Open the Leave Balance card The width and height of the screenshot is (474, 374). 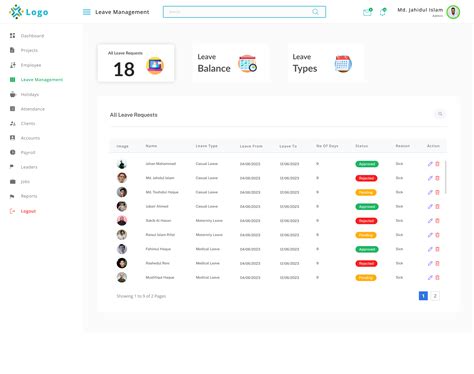point(231,63)
